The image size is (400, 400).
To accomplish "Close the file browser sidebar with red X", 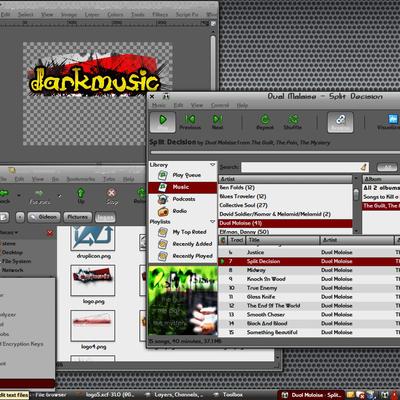I will click(50, 233).
